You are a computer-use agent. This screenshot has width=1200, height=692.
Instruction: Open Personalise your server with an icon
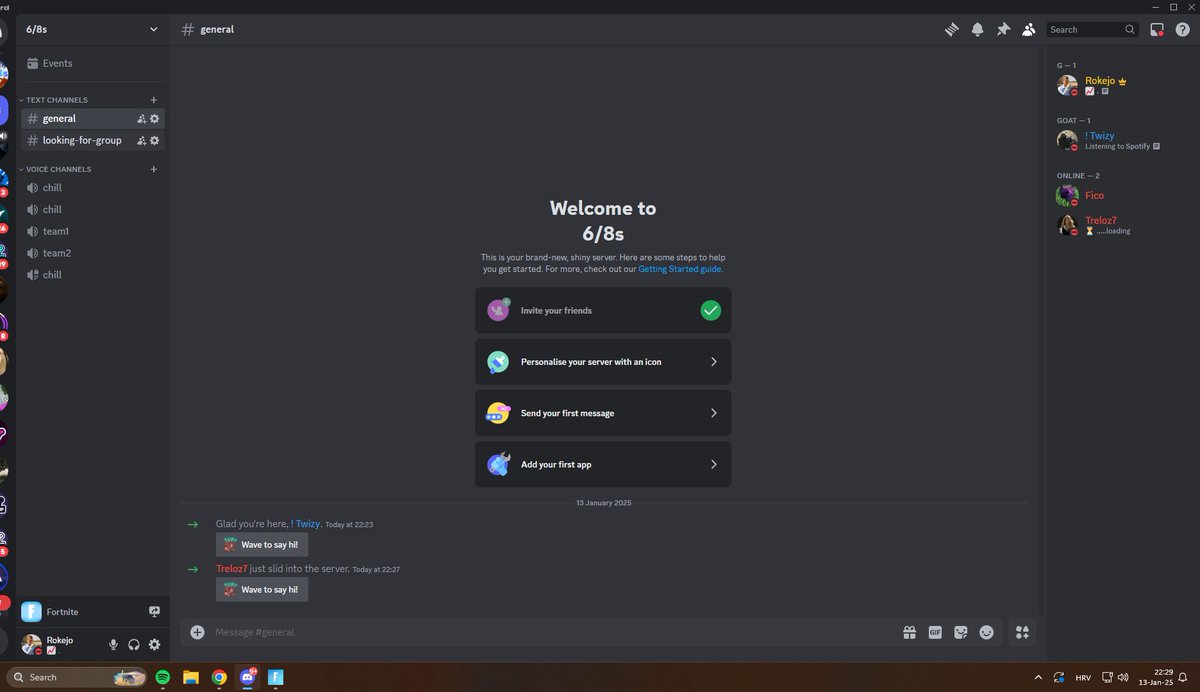(603, 362)
